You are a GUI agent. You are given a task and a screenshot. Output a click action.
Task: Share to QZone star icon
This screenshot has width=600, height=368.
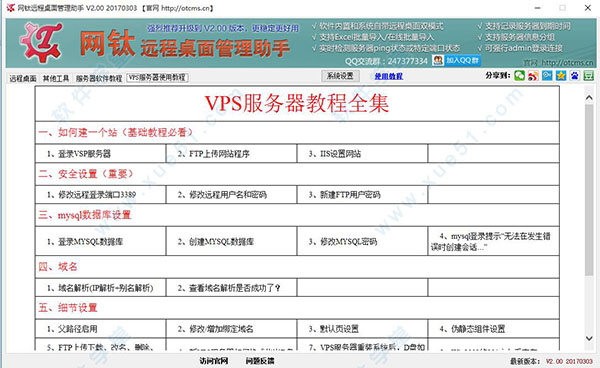[561, 75]
